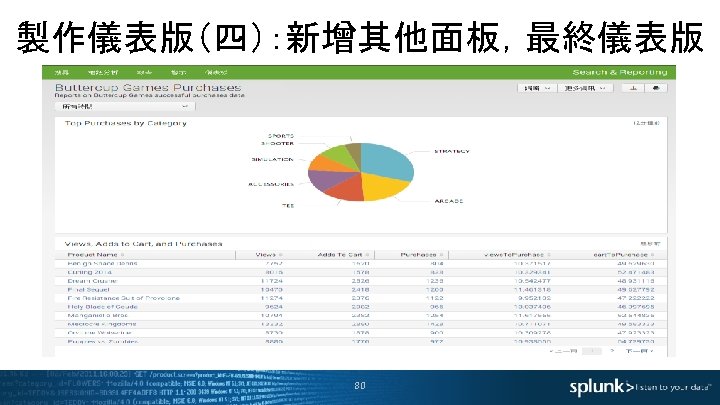Click Views value 11724
This screenshot has height=405, width=720.
271,281
